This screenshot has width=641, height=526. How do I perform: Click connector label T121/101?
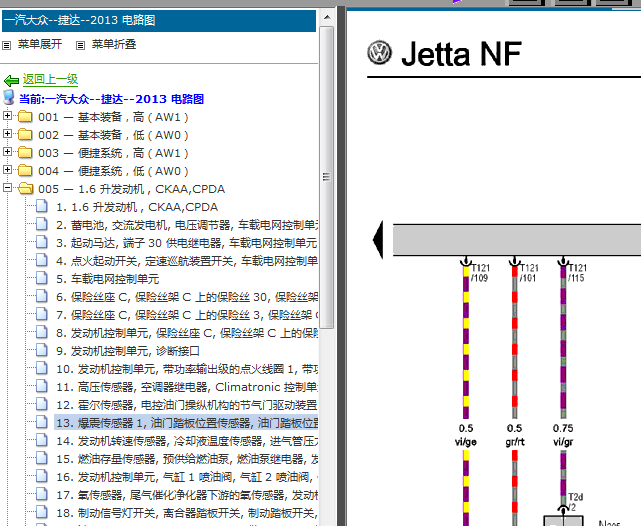coord(529,273)
